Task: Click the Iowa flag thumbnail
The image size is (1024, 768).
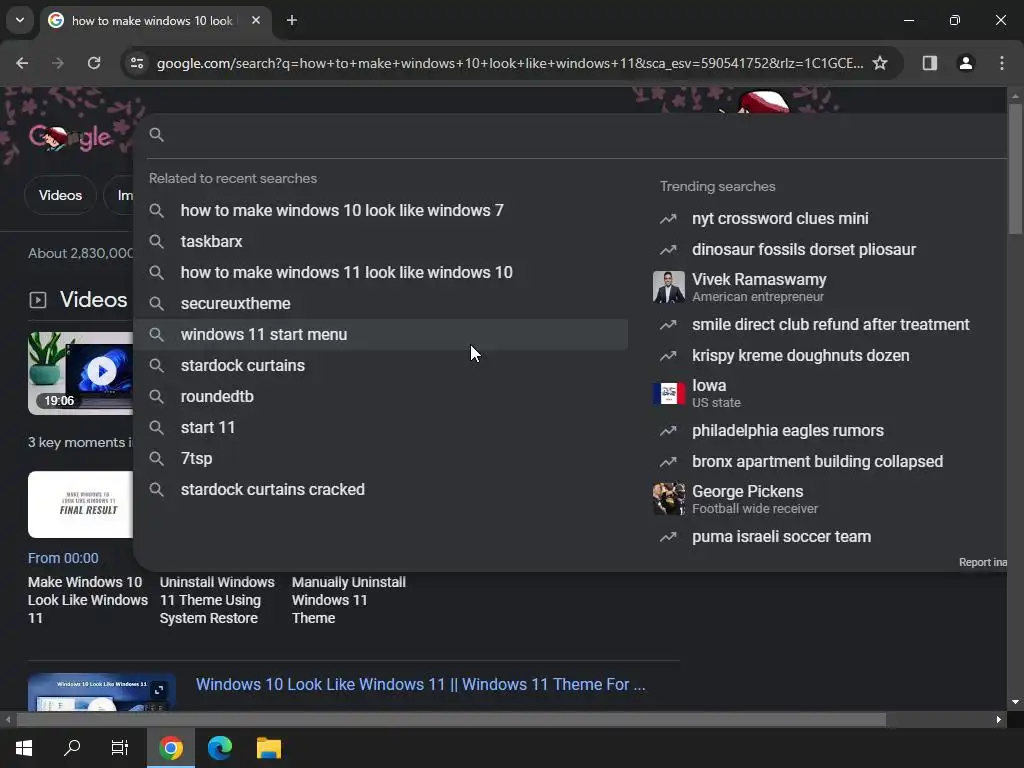Action: point(669,393)
